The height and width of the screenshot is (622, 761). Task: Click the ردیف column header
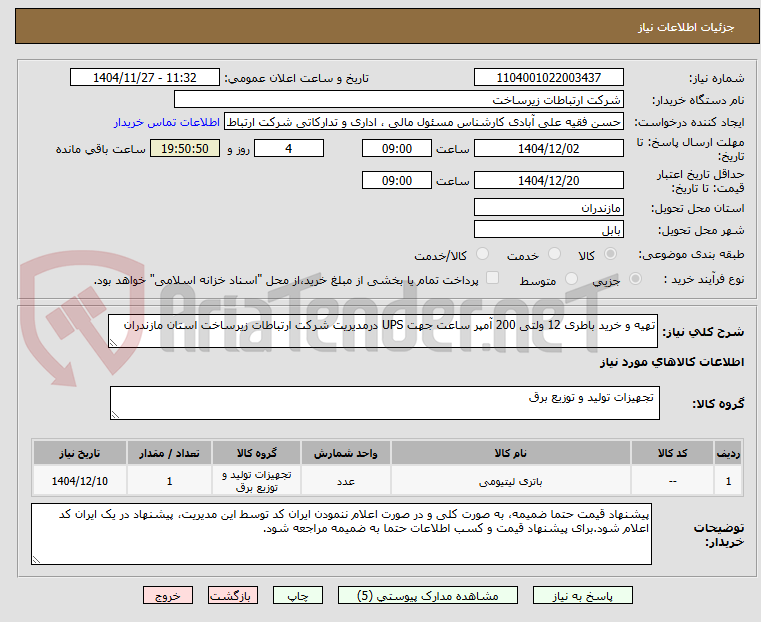click(728, 453)
